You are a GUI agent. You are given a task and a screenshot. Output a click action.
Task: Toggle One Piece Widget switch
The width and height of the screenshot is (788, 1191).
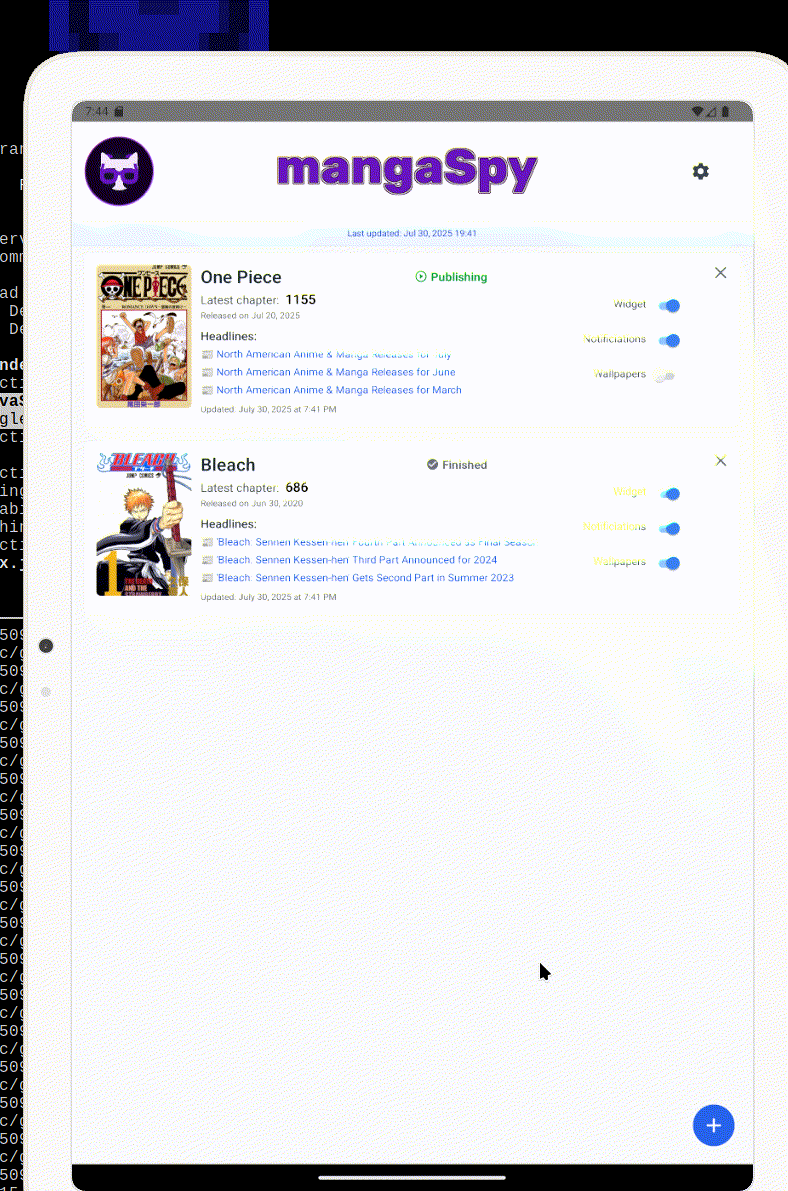669,306
